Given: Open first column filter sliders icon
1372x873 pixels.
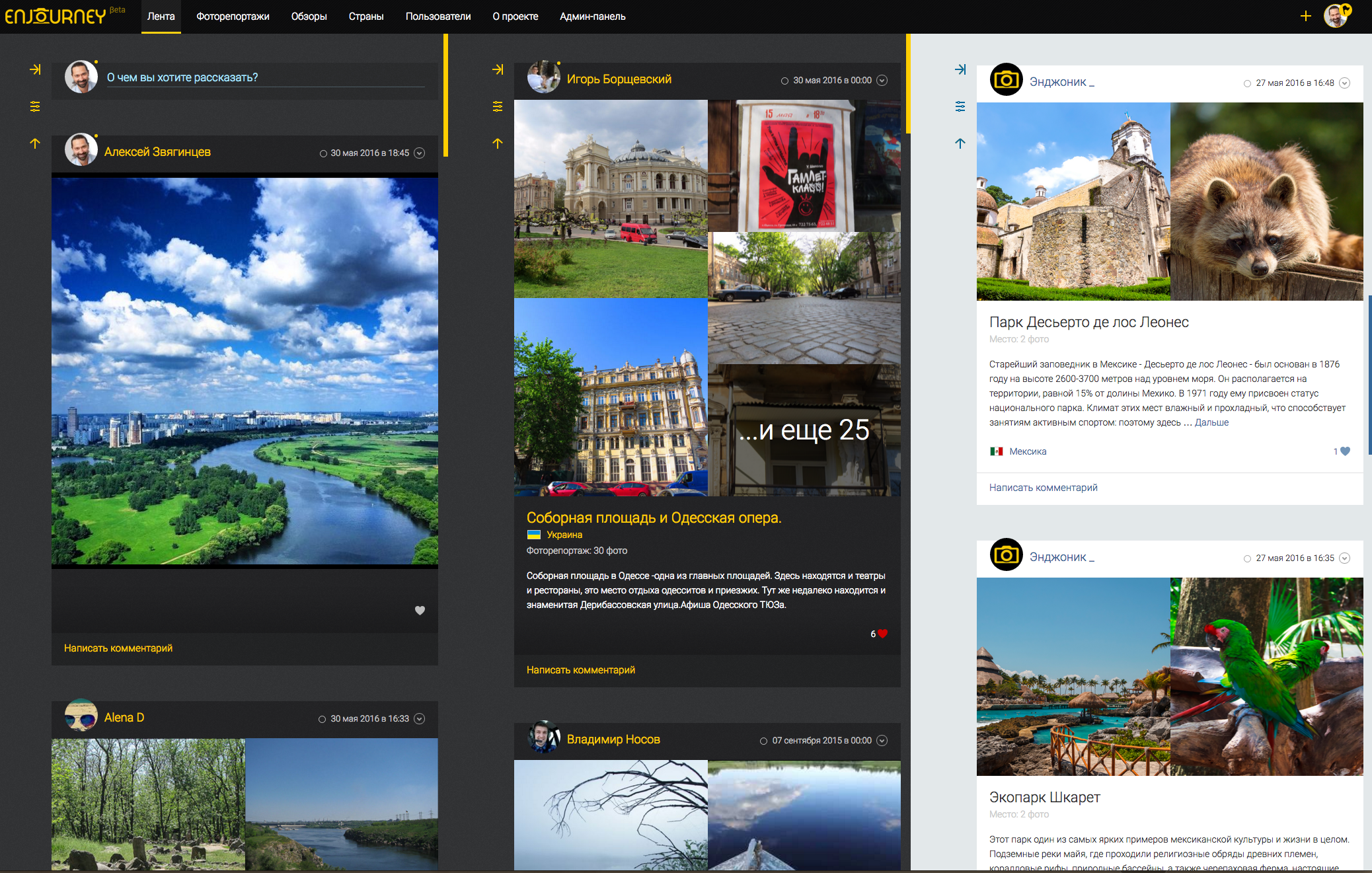Looking at the screenshot, I should (x=35, y=106).
